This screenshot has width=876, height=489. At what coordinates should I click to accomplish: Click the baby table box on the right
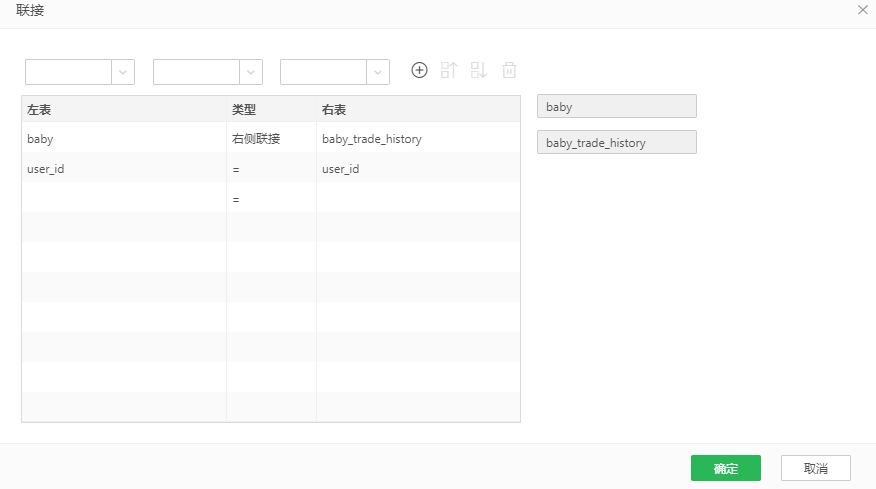[616, 106]
